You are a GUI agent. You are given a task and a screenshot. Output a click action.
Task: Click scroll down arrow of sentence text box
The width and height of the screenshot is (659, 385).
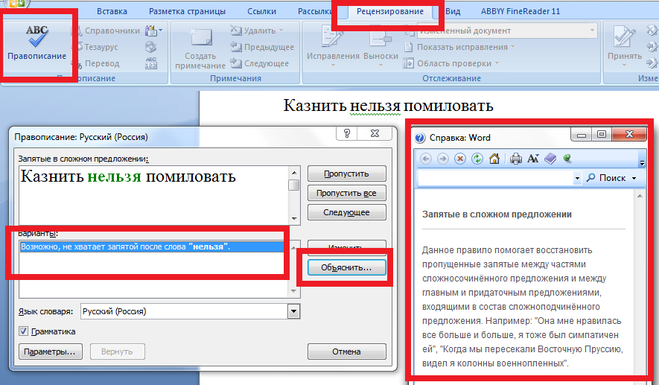(x=294, y=219)
